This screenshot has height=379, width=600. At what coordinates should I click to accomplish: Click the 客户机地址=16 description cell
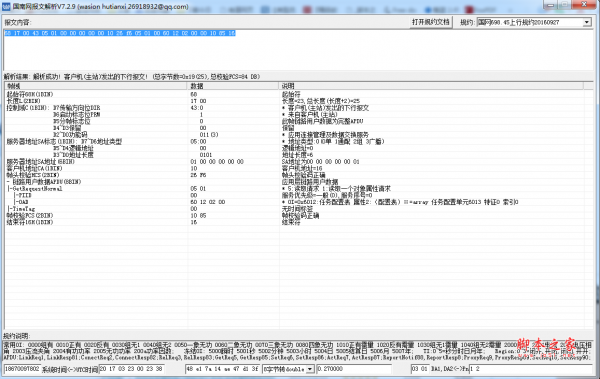(302, 168)
